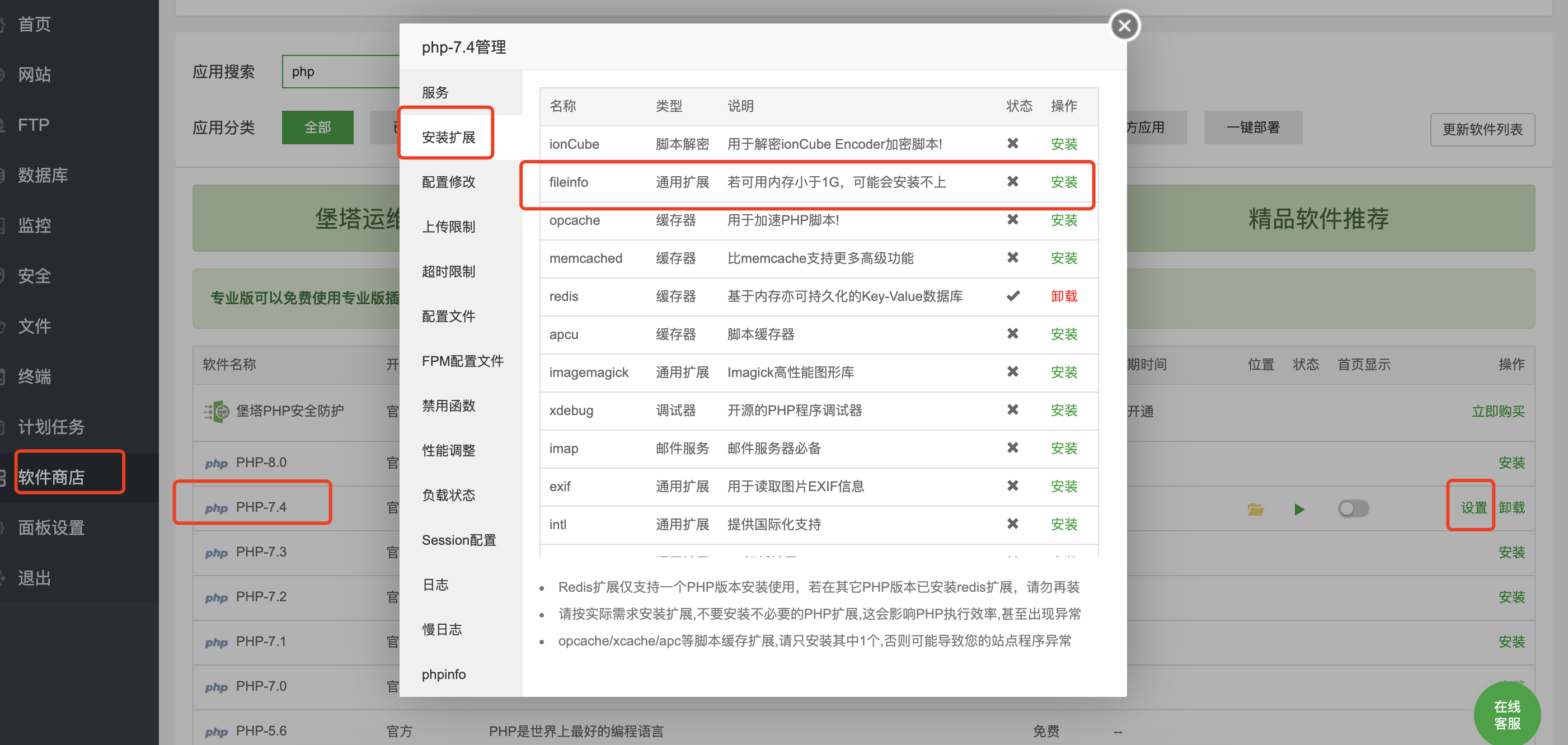Click the 堡塔PHP安全防护 plugin icon
This screenshot has width=1568, height=745.
coord(216,411)
